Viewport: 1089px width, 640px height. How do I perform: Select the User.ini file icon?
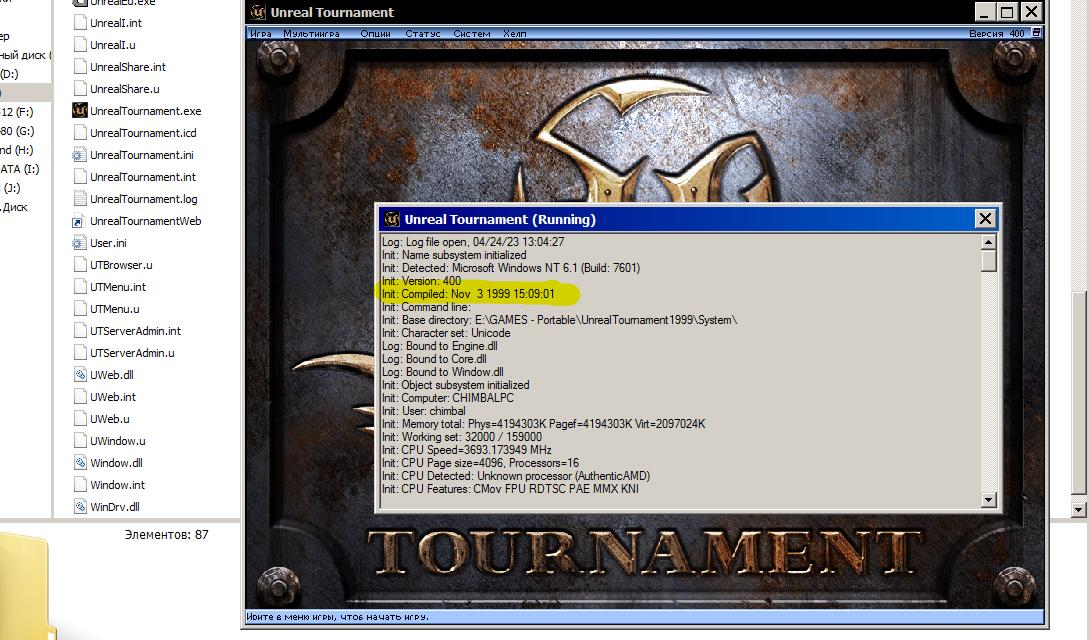[80, 243]
